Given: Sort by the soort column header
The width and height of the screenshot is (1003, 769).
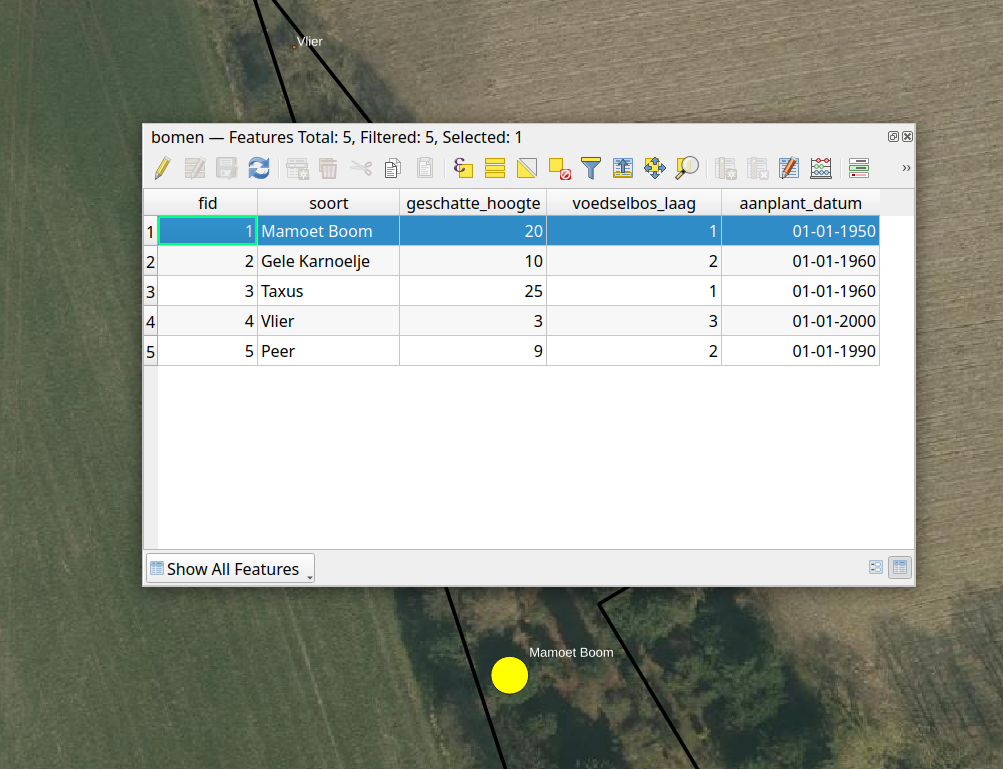Looking at the screenshot, I should (328, 203).
